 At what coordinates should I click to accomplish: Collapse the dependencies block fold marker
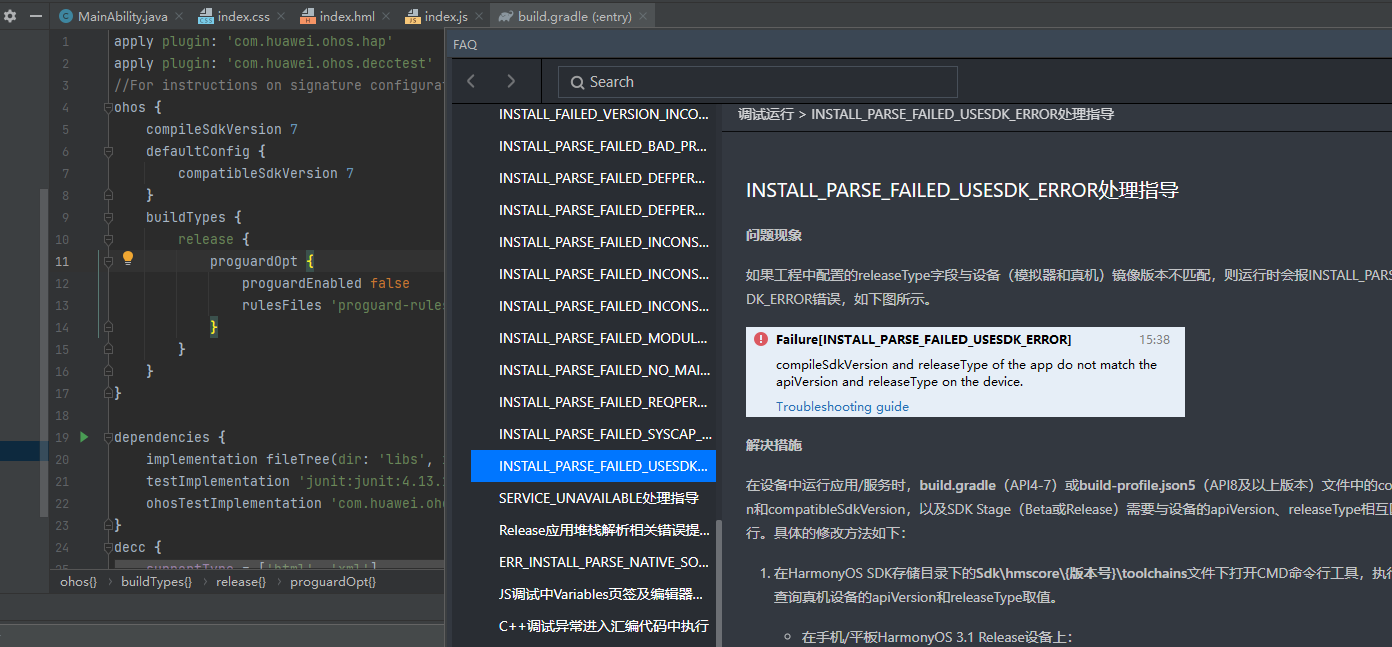click(108, 437)
